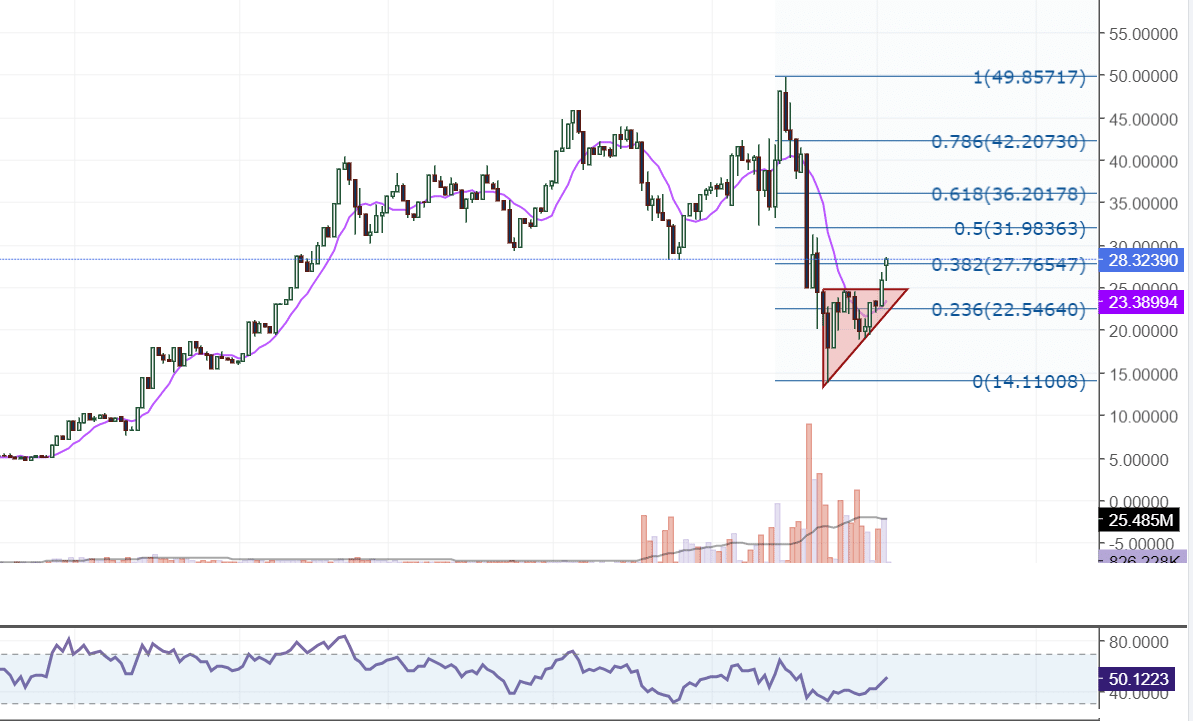Select the 0.236(22.54640) Fibonacci label
1193x721 pixels.
1007,309
